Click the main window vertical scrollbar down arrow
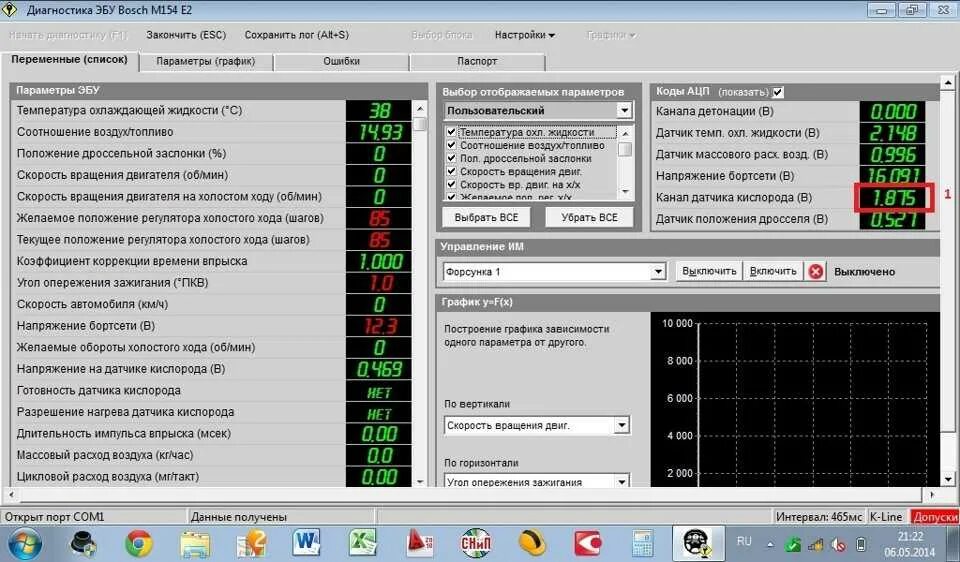Viewport: 960px width, 562px height. pyautogui.click(x=948, y=479)
